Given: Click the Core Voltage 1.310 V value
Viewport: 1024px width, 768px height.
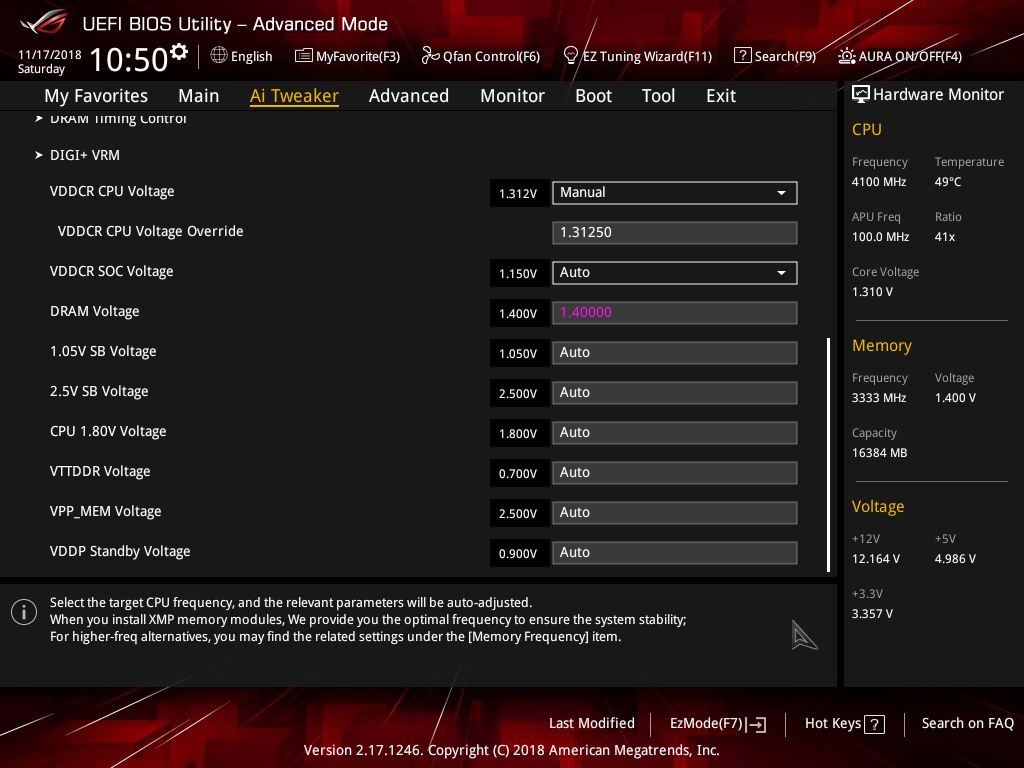Looking at the screenshot, I should click(872, 292).
